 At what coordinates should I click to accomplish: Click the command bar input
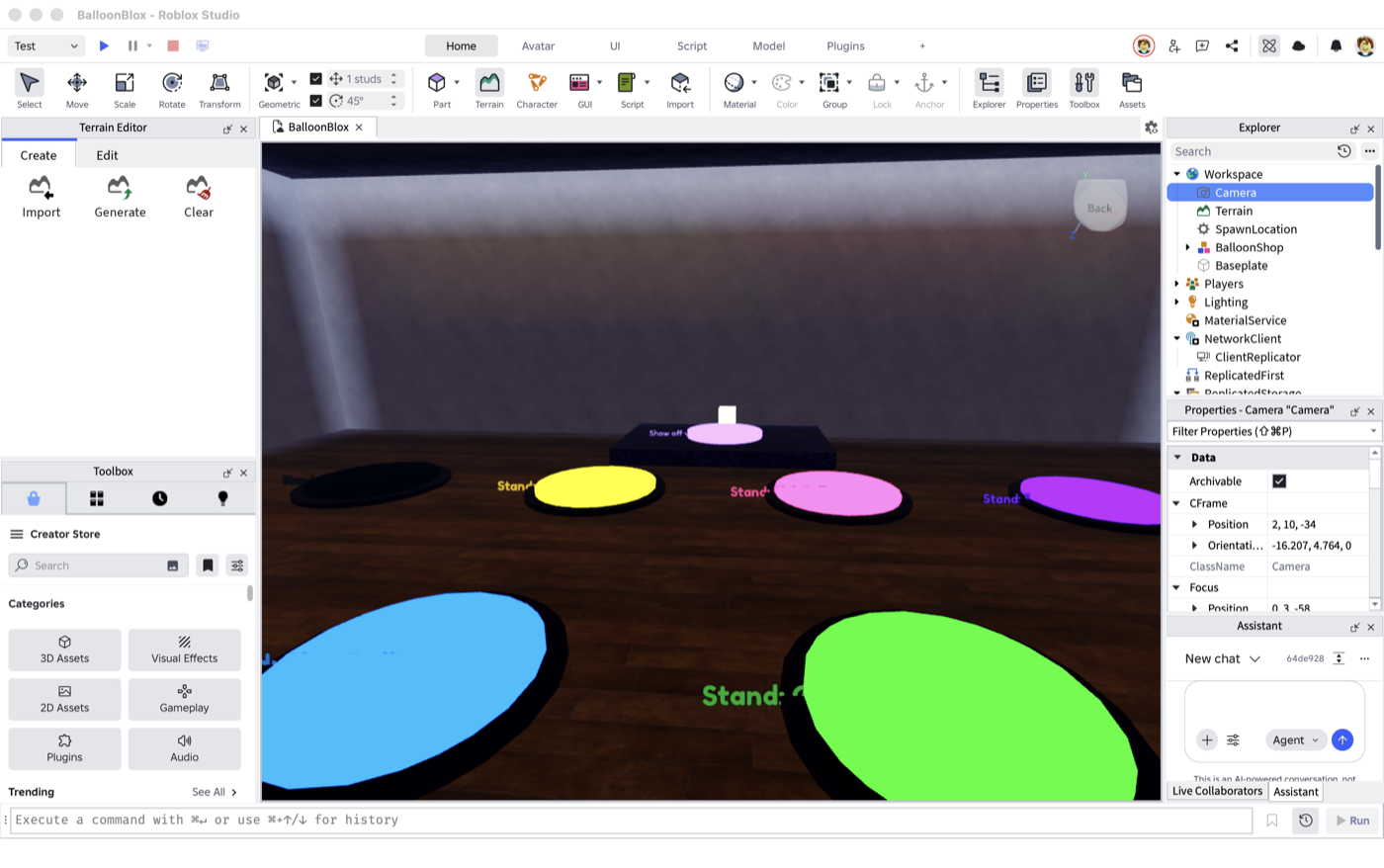[631, 821]
